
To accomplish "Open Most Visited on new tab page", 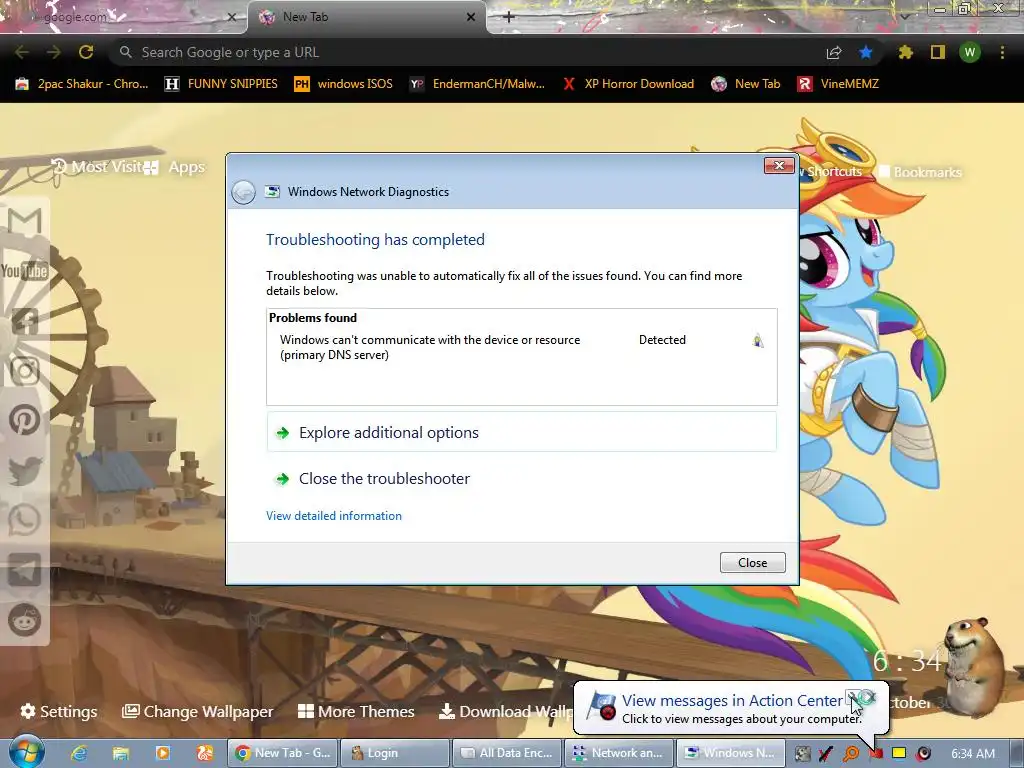I will pos(96,167).
